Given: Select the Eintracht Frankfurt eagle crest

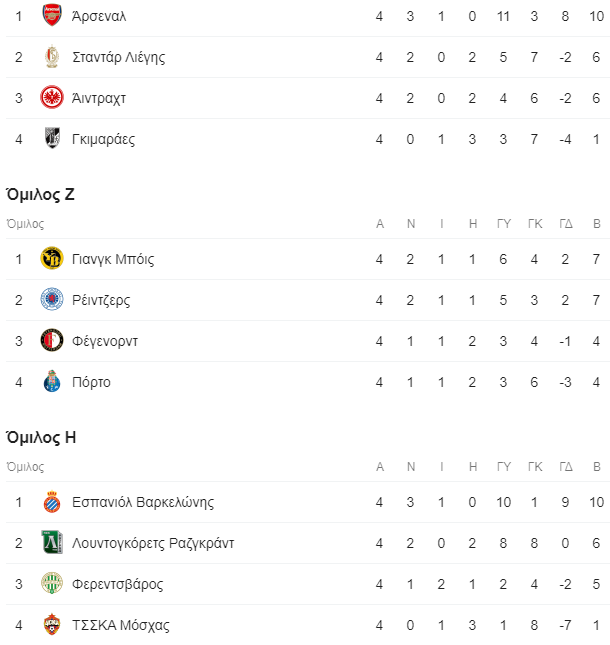Looking at the screenshot, I should [52, 97].
